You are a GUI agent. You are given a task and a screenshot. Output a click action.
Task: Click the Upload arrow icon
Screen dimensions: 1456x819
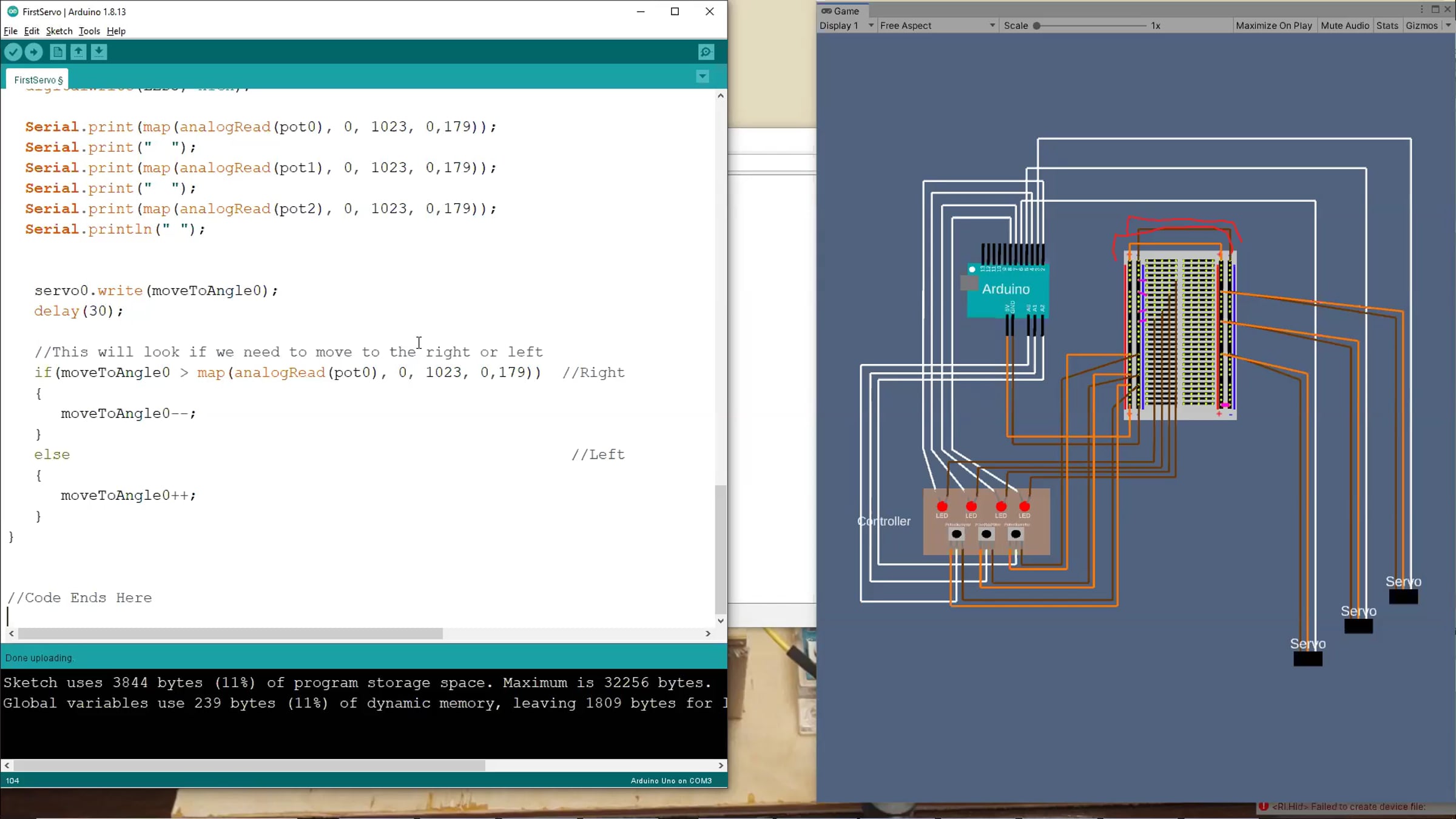point(34,52)
